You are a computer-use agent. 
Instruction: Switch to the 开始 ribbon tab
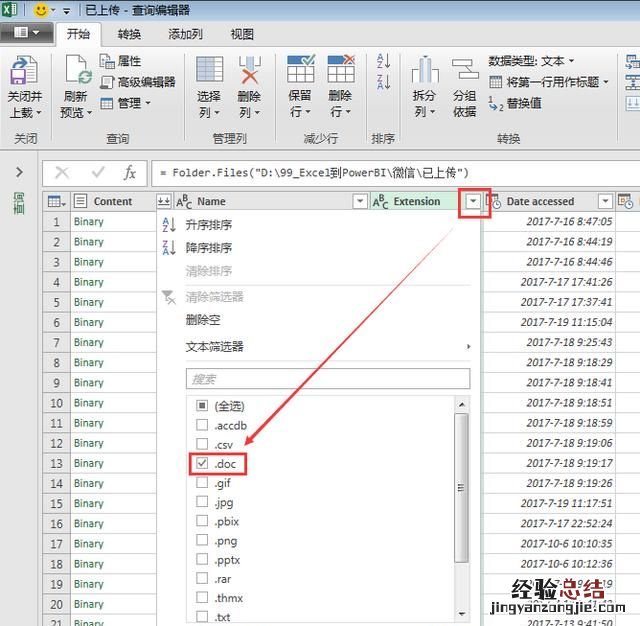pyautogui.click(x=78, y=34)
